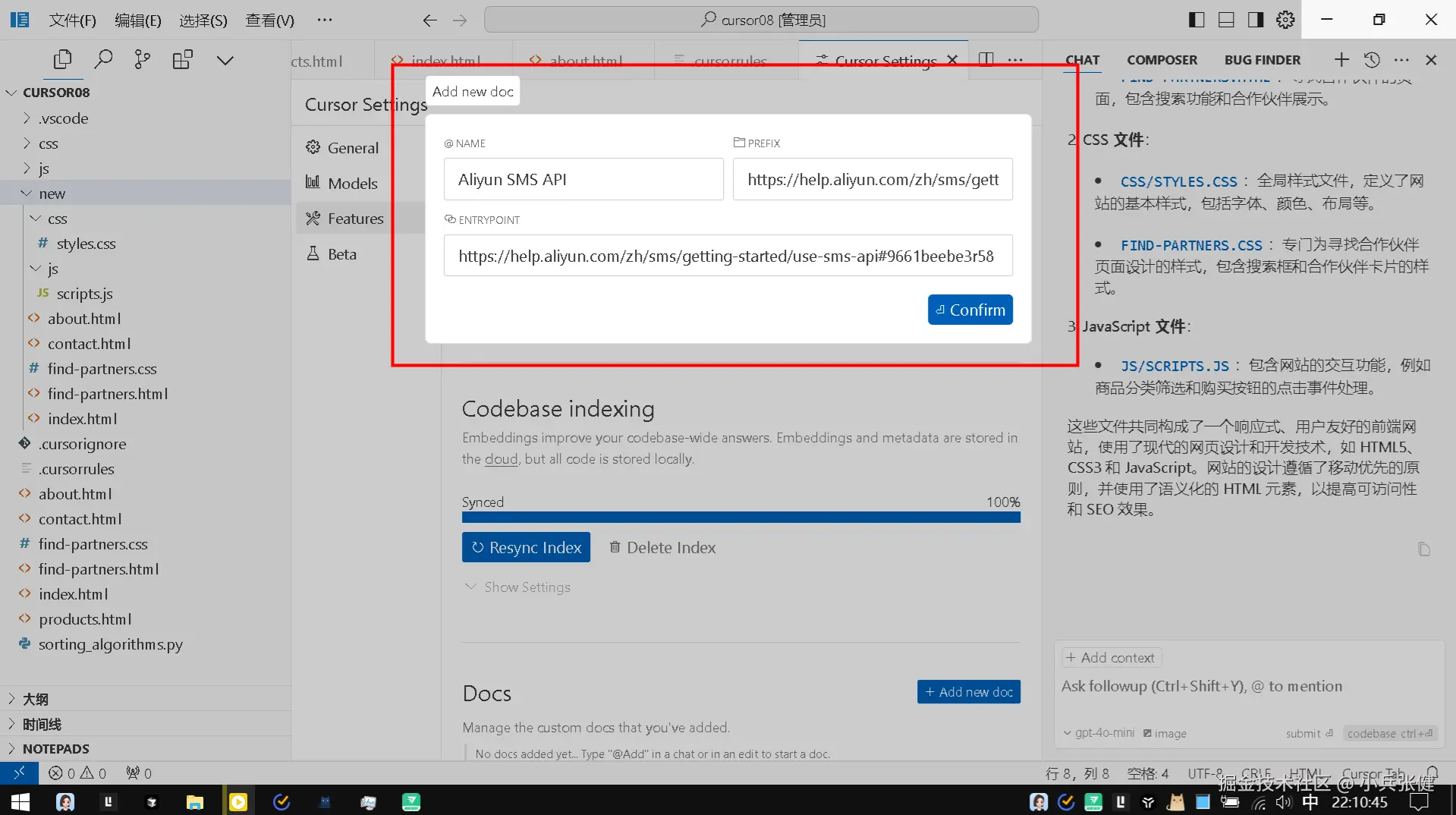Focus the NAME field with Aliyun SMS API
This screenshot has height=815, width=1456.
point(583,179)
